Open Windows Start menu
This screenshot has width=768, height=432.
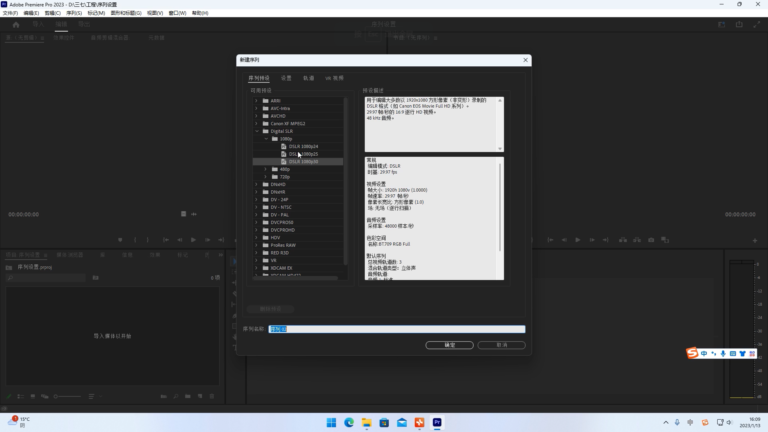331,423
